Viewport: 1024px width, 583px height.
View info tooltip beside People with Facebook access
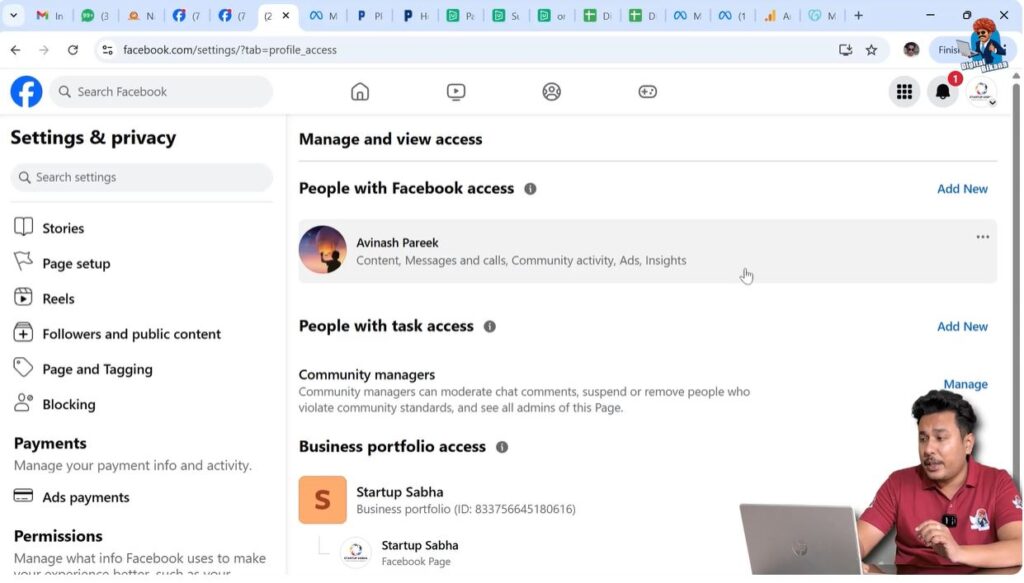[531, 188]
